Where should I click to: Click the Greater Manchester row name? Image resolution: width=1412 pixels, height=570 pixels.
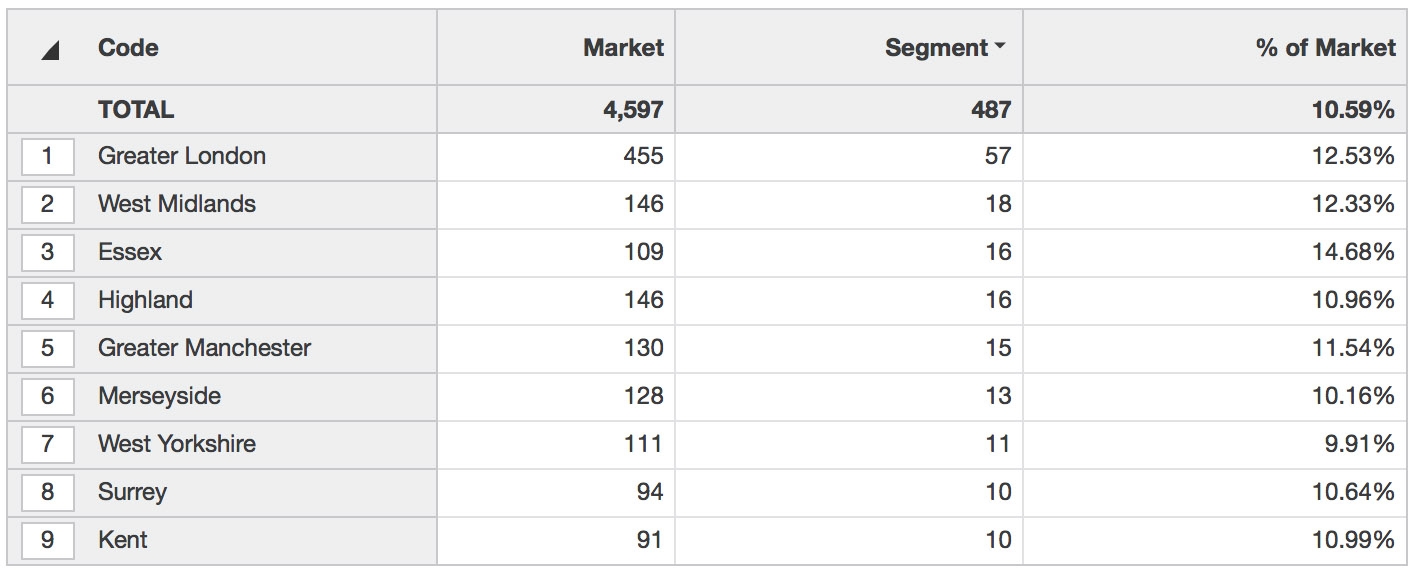tap(204, 348)
